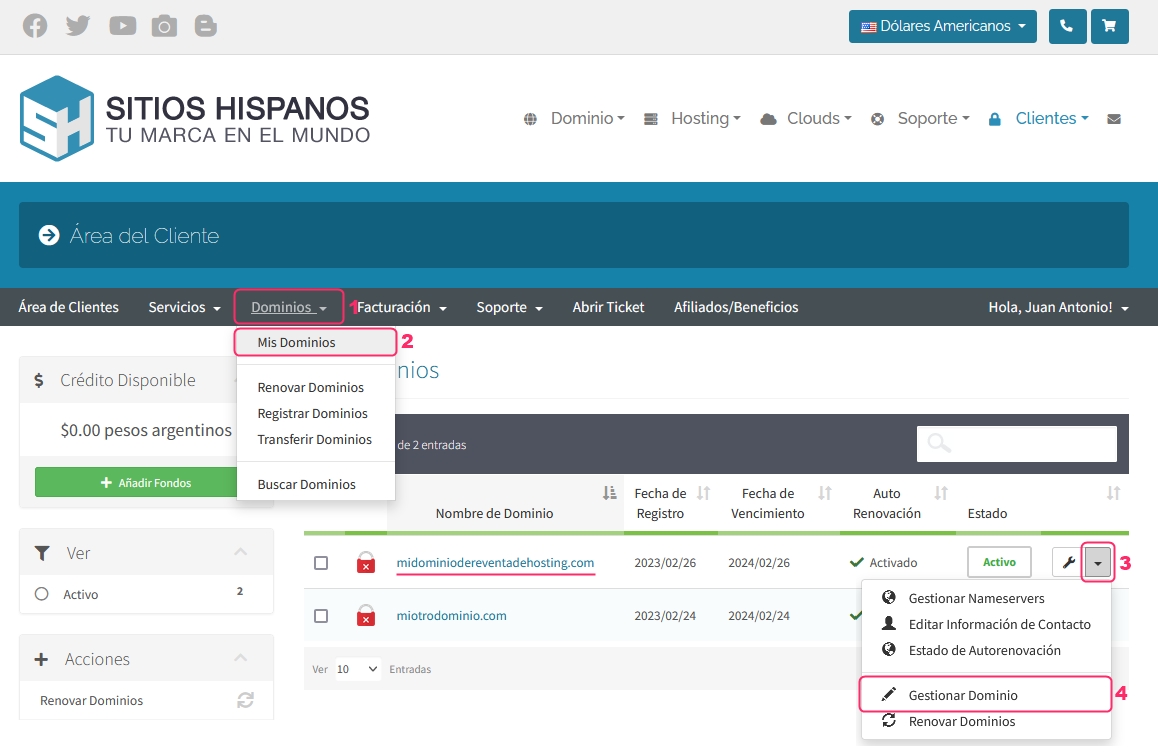The image size is (1158, 756).
Task: Open the YouTube social icon
Action: point(122,26)
